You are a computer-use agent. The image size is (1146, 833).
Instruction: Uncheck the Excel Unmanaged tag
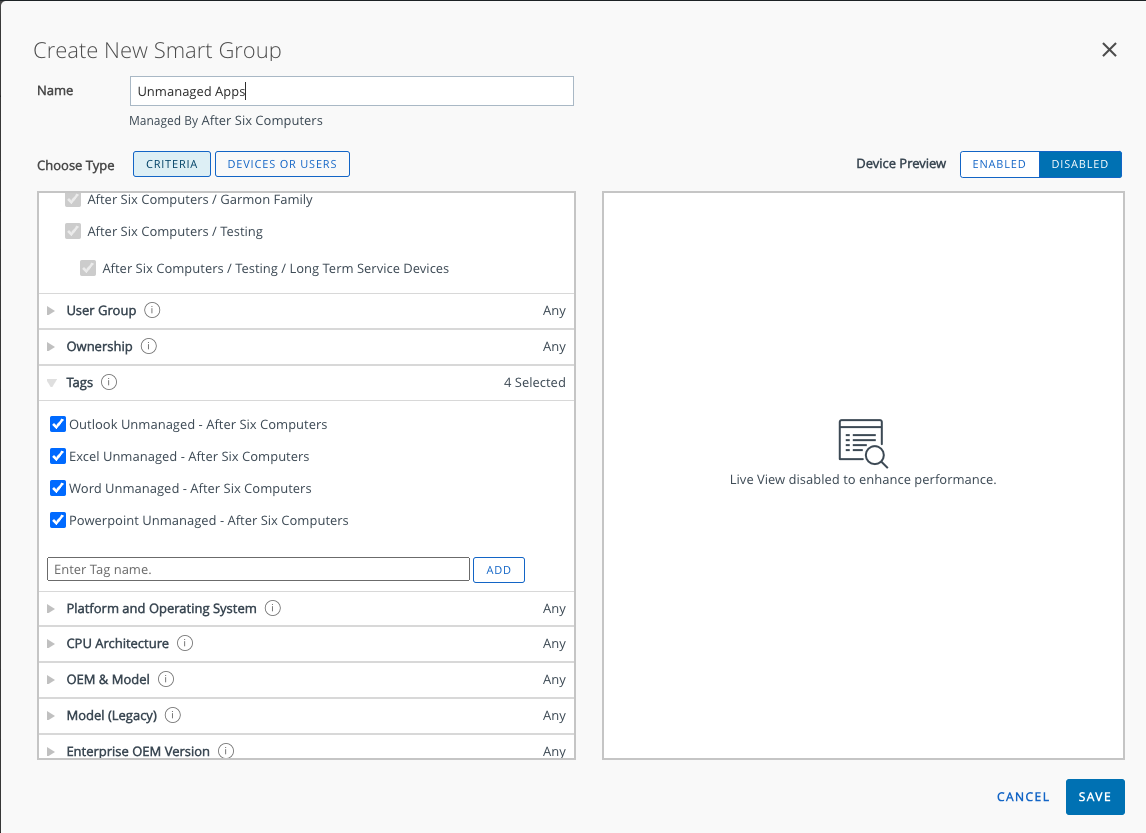pos(58,456)
